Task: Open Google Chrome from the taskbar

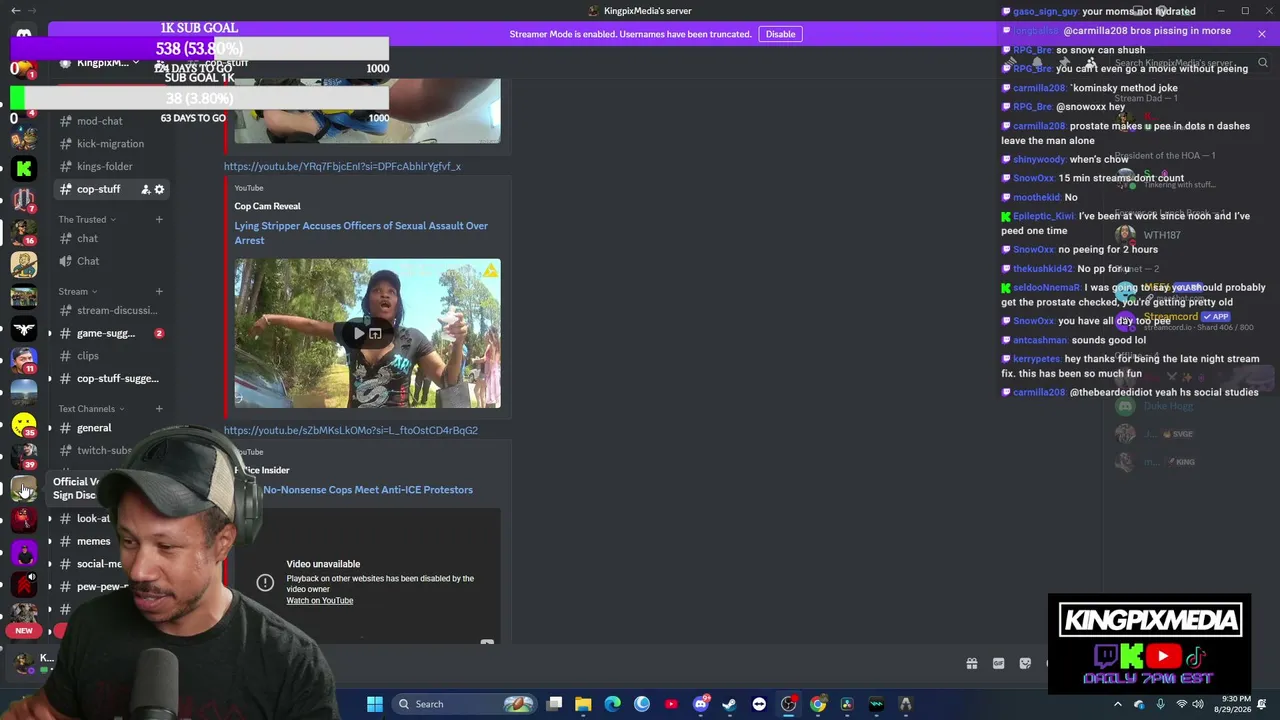Action: coord(818,704)
